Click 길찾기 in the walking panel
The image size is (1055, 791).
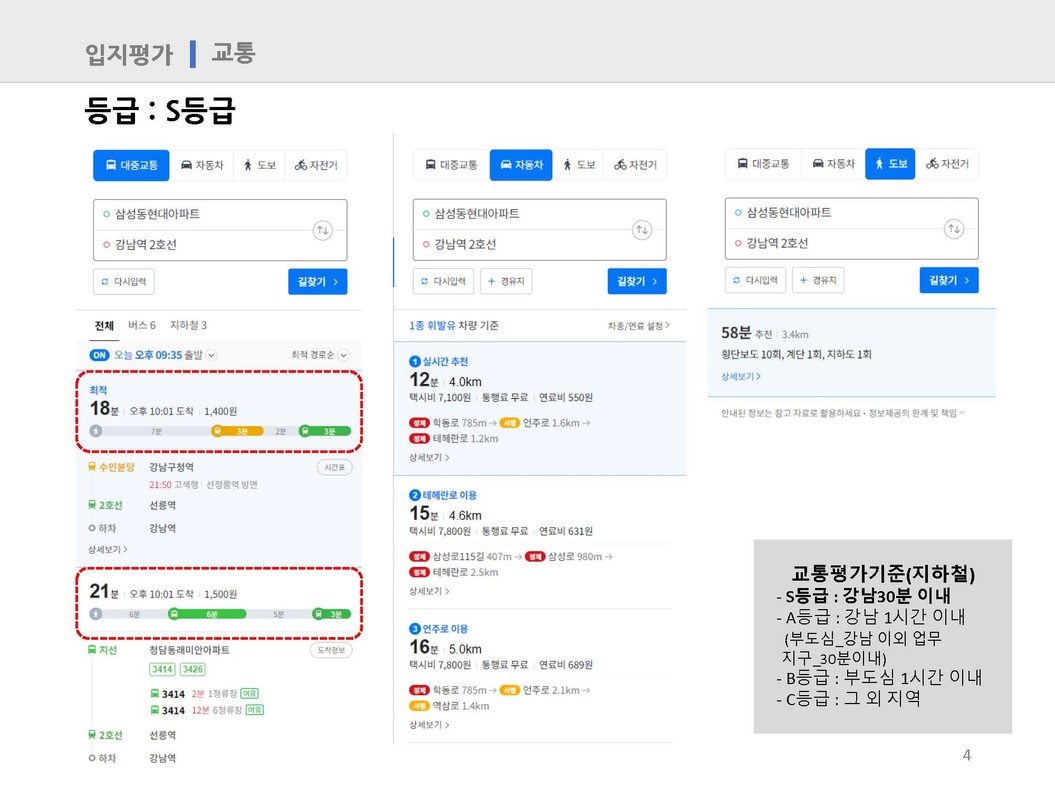949,280
